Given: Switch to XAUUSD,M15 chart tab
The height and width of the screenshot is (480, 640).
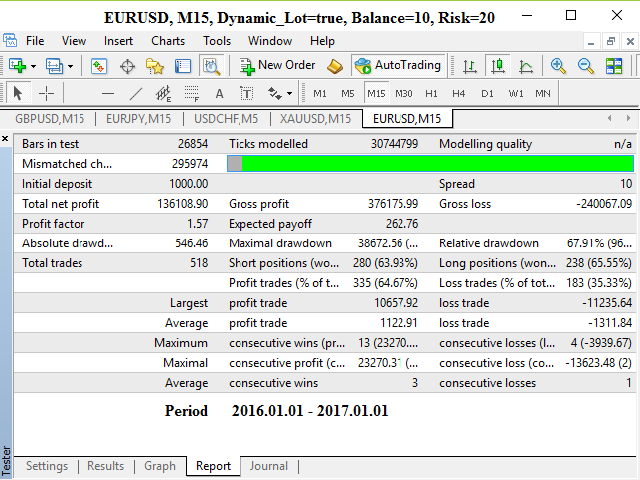Looking at the screenshot, I should (315, 119).
